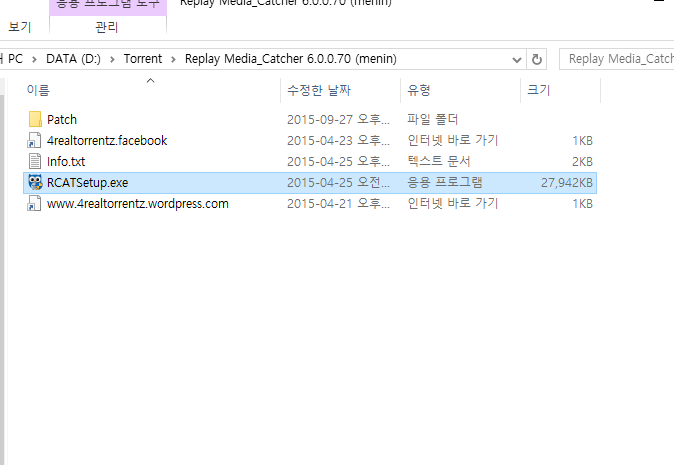
Task: Click the type cell of www.4realtorrentz.wordpress.com
Action: pos(452,203)
